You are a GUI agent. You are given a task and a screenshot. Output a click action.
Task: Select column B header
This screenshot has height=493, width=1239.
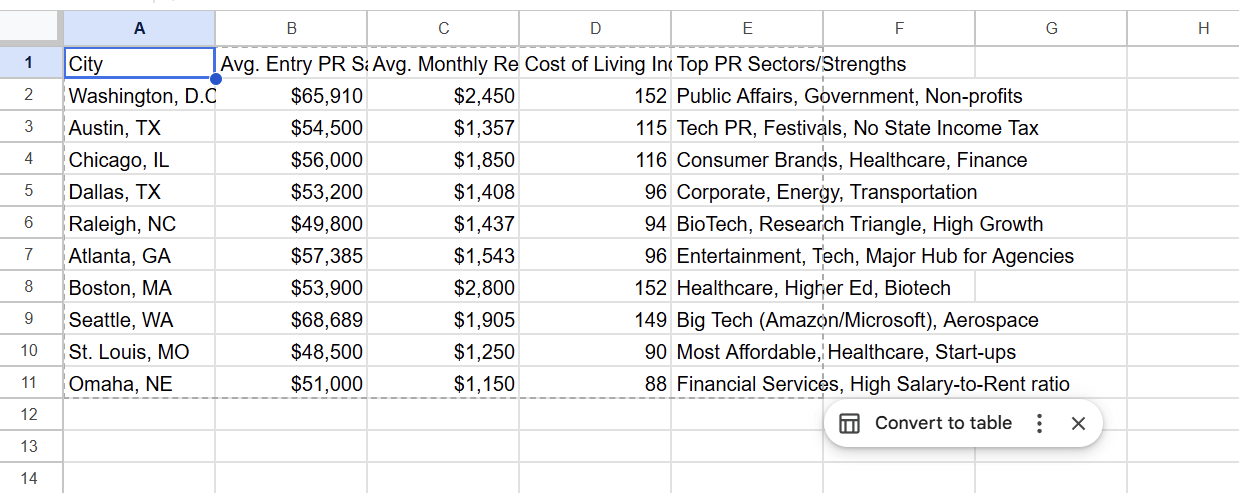tap(291, 29)
